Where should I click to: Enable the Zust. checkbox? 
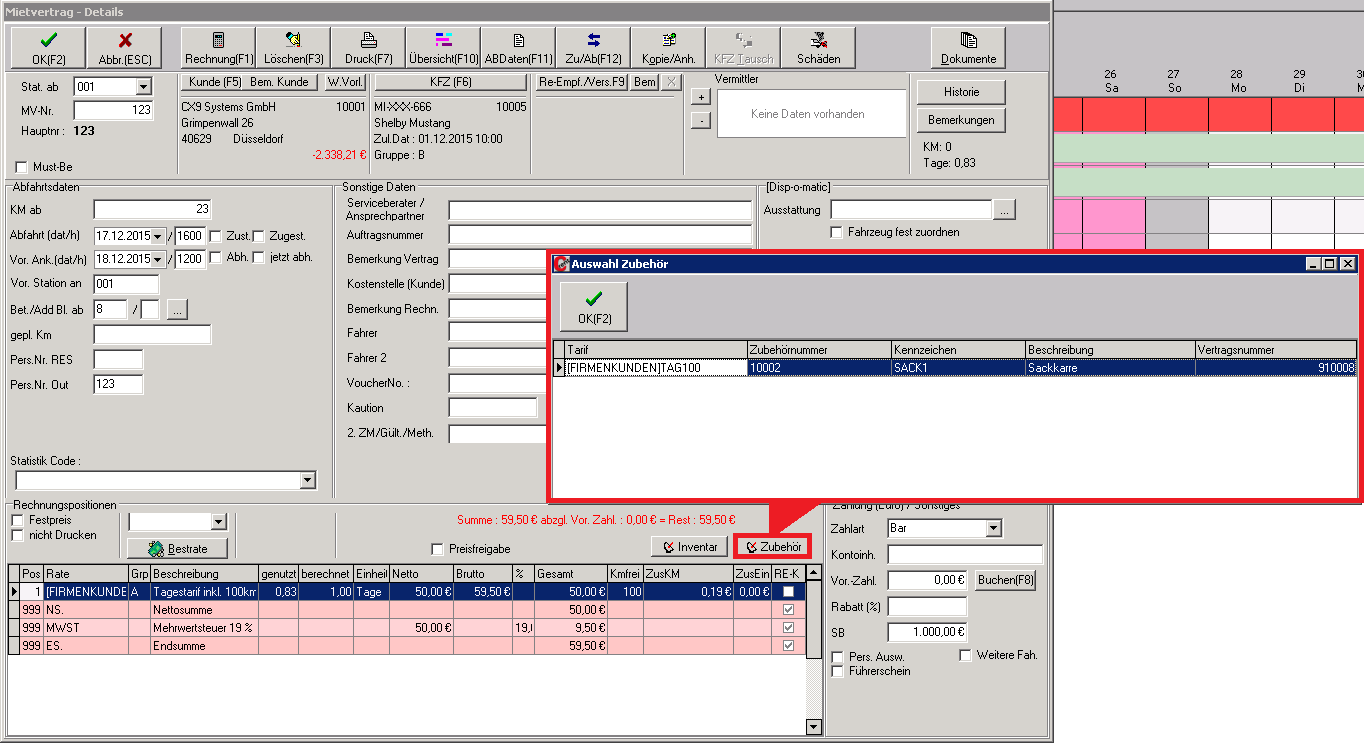point(215,236)
